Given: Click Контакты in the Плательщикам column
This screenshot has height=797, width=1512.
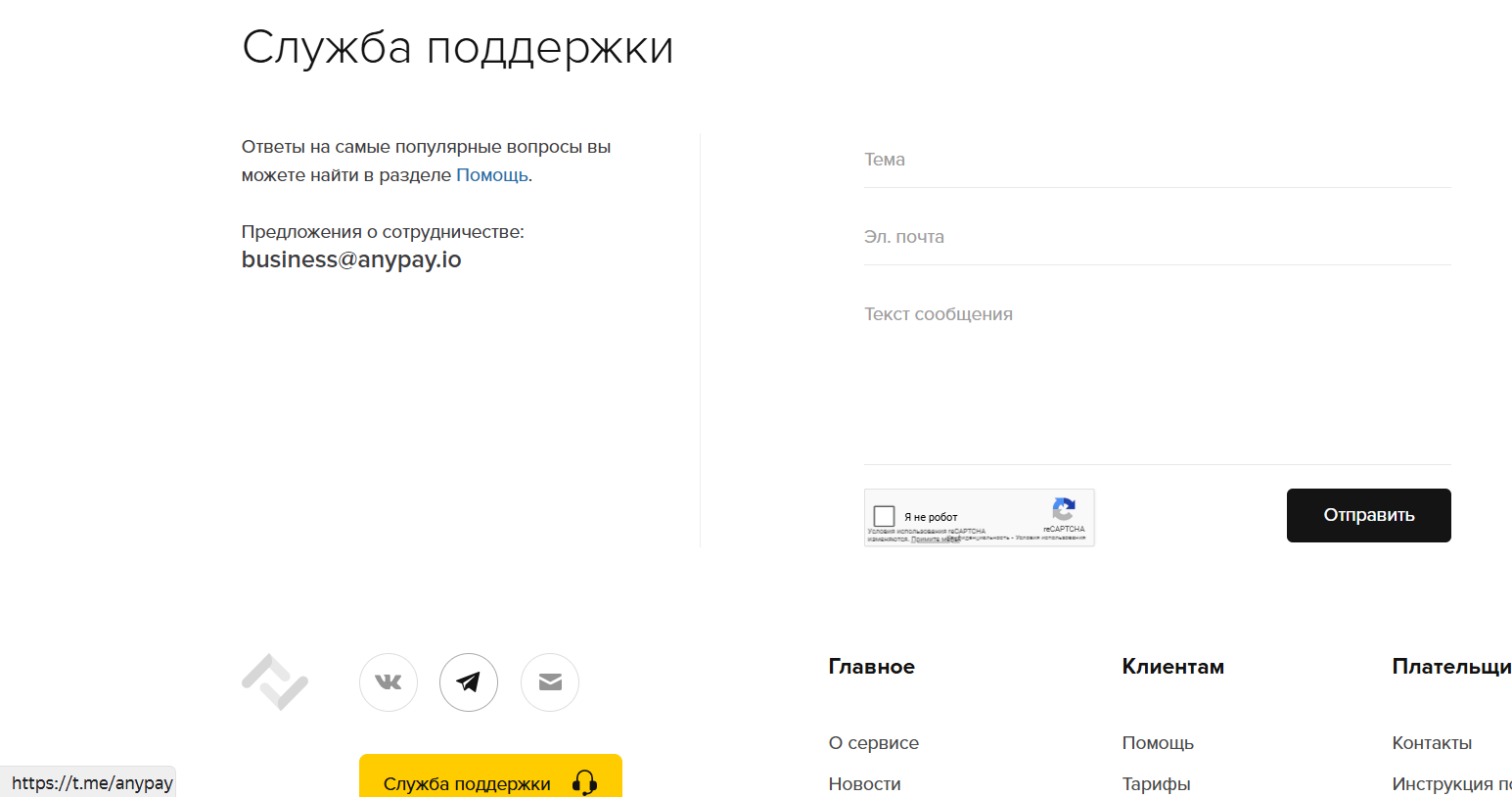Looking at the screenshot, I should pyautogui.click(x=1432, y=742).
